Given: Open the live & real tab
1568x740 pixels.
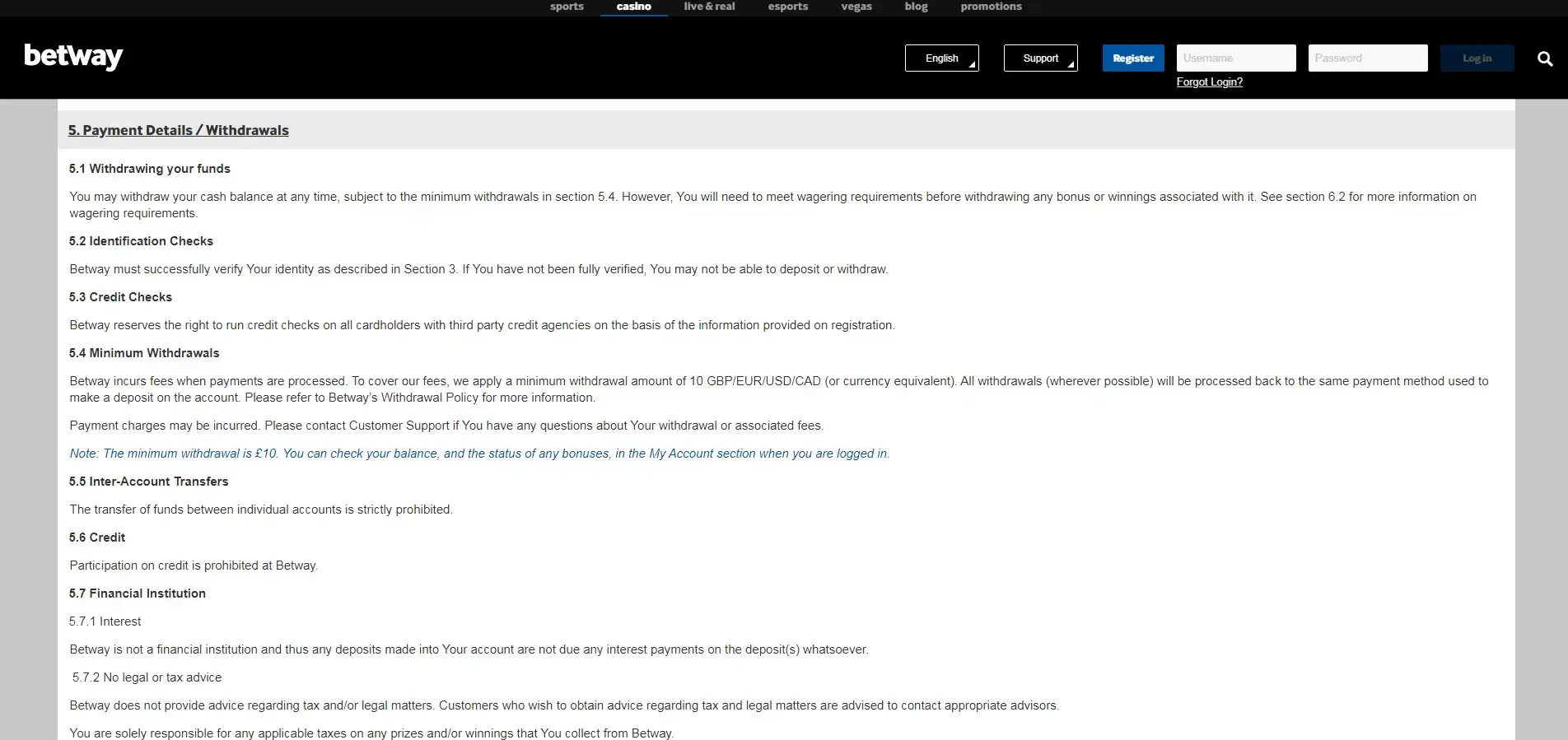Looking at the screenshot, I should coord(709,7).
